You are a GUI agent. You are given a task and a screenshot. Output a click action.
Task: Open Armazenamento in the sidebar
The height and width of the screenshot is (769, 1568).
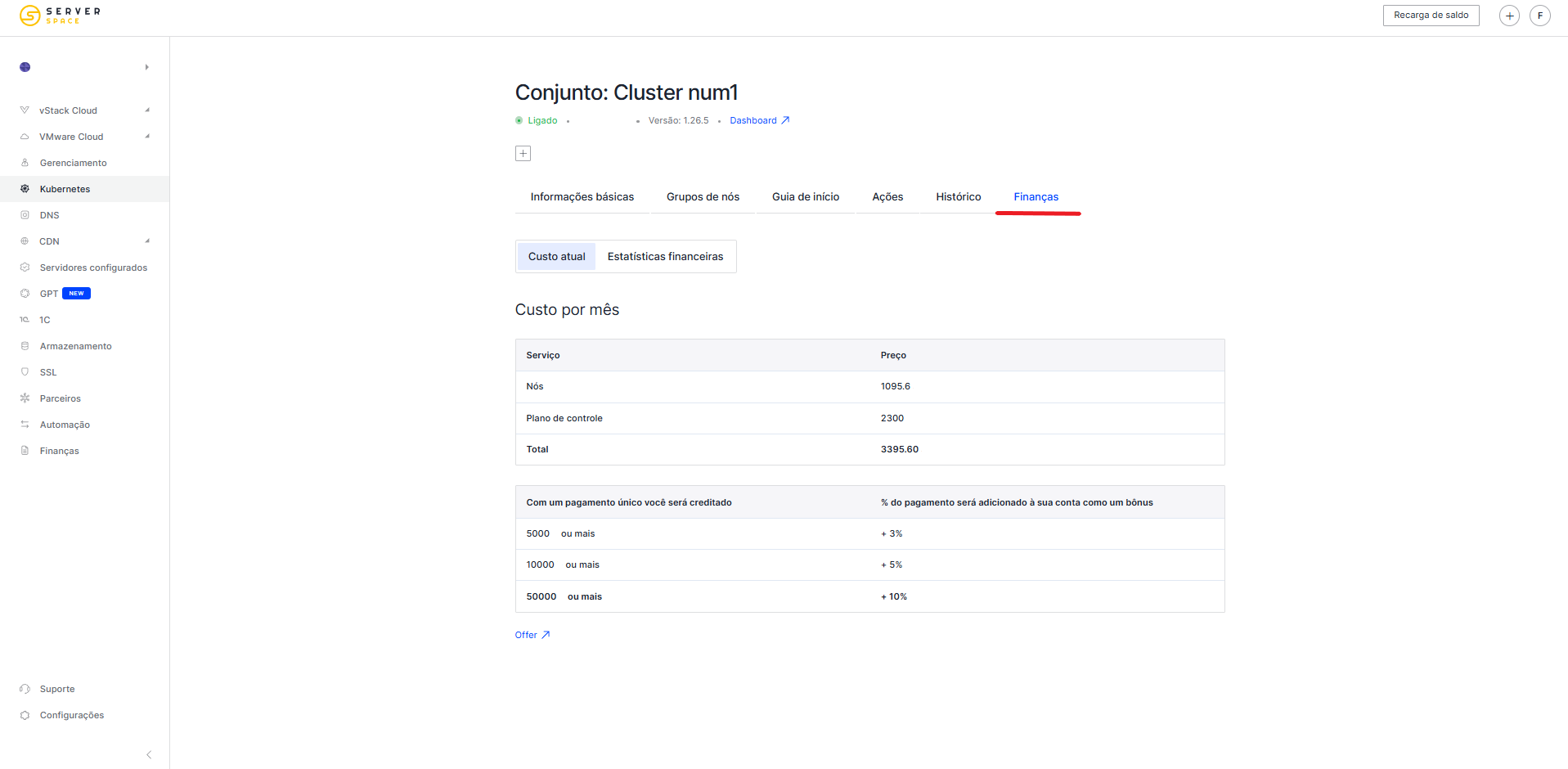76,346
